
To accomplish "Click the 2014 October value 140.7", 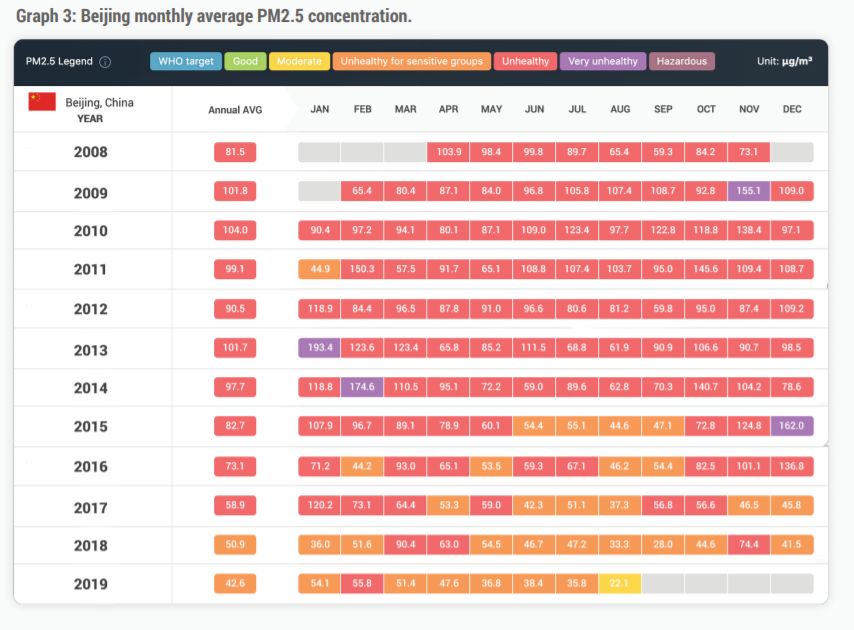I will [706, 387].
